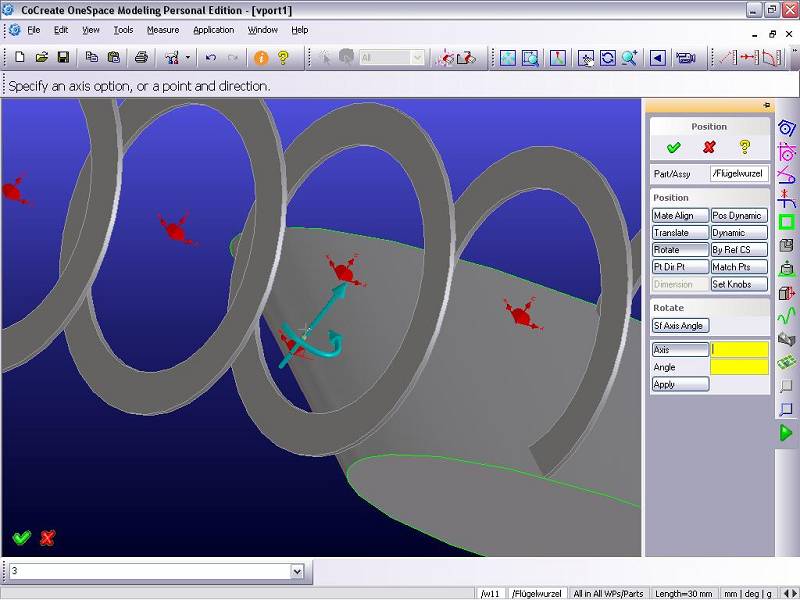Cancel with red X in Position panel
Screen dimensions: 800x600
coord(709,147)
